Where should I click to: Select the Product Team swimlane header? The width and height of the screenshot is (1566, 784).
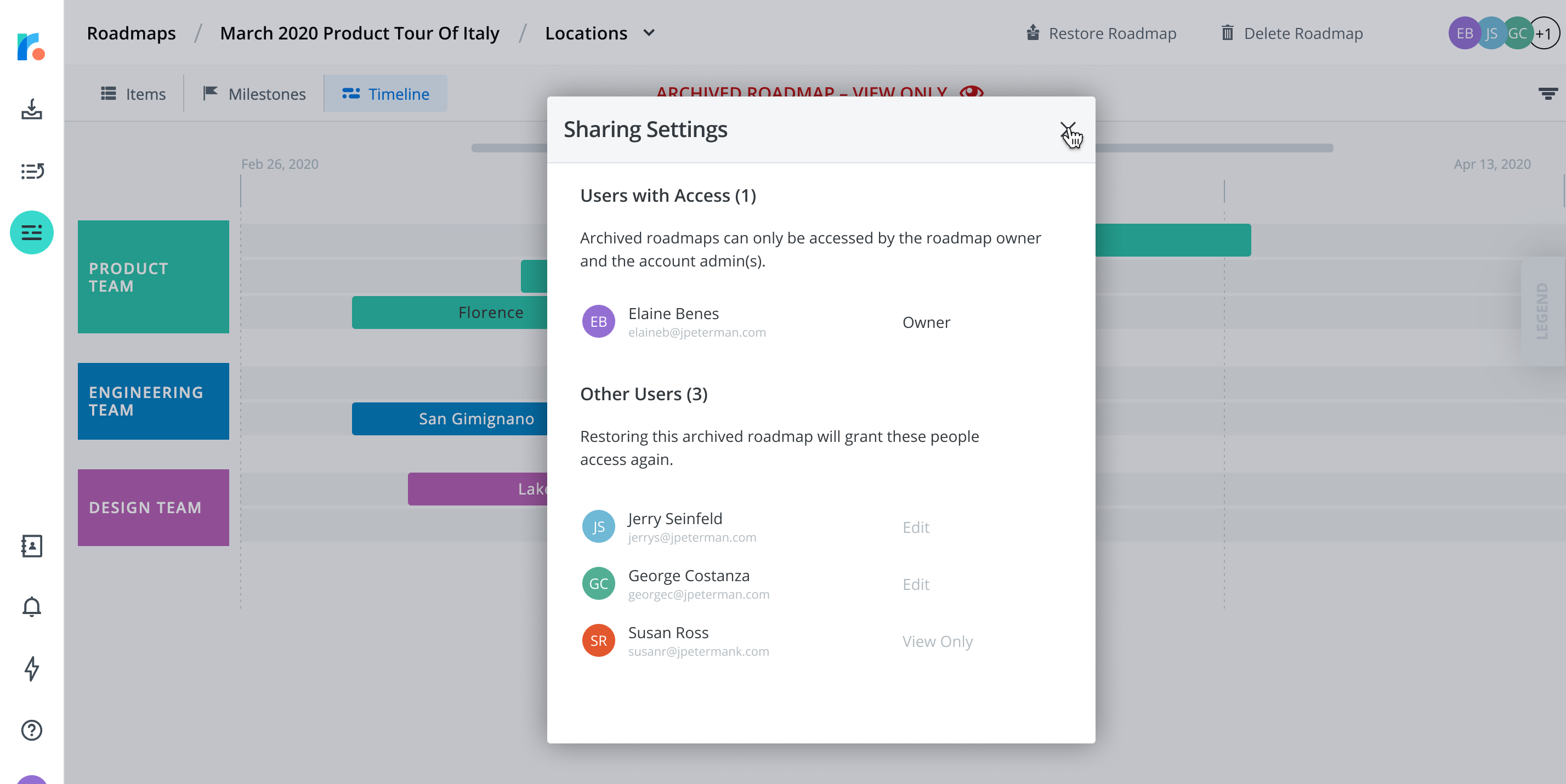pyautogui.click(x=153, y=277)
